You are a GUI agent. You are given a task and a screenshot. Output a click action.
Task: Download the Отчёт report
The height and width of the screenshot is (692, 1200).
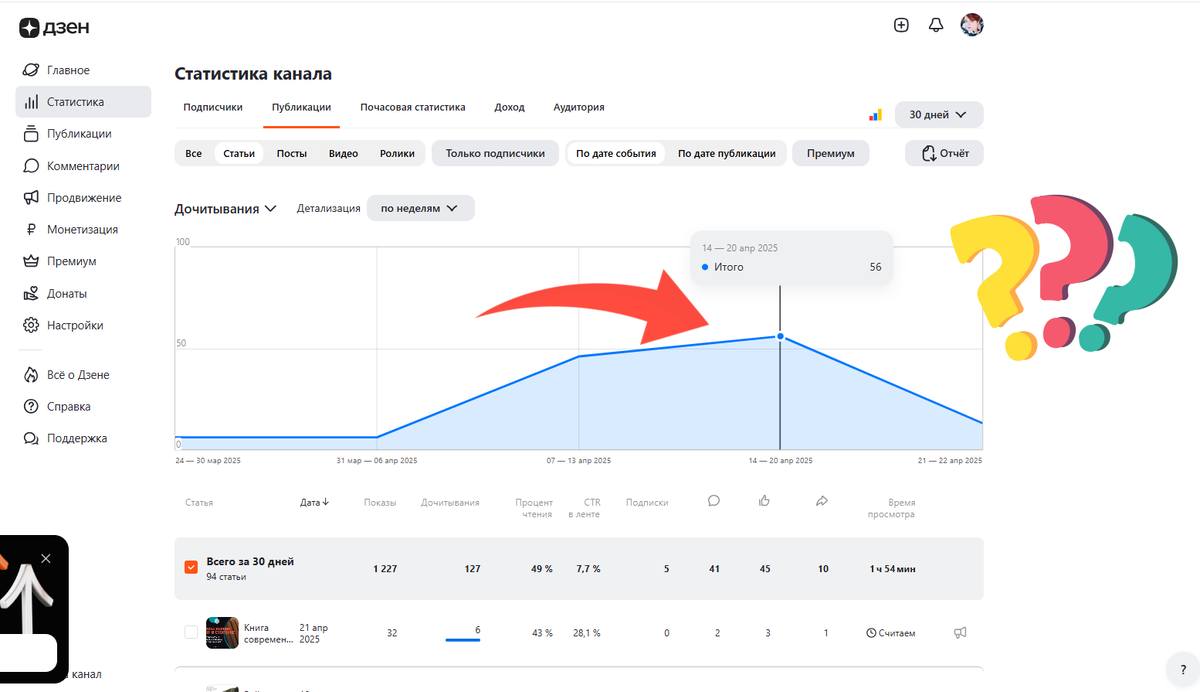click(944, 153)
